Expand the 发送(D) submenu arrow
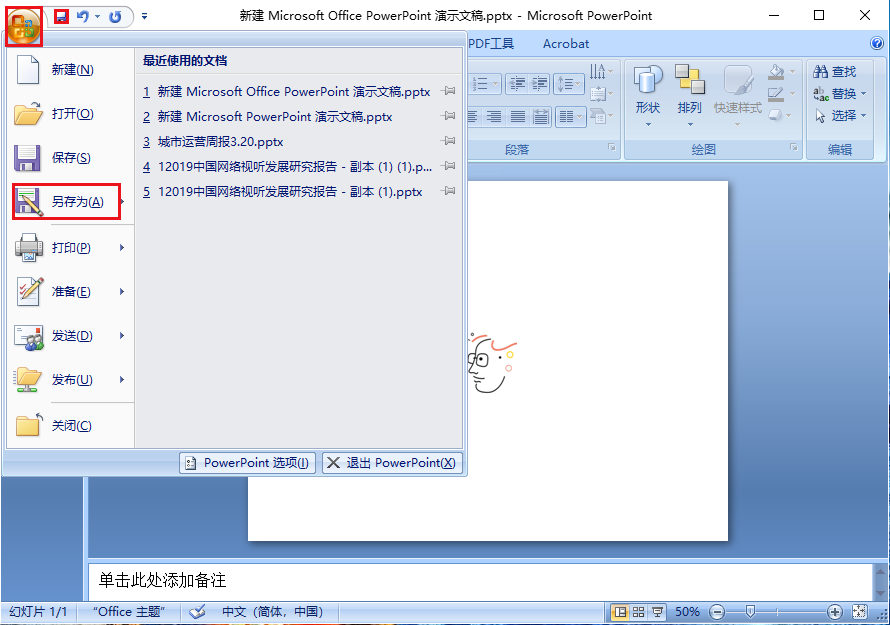This screenshot has height=625, width=890. 122,336
